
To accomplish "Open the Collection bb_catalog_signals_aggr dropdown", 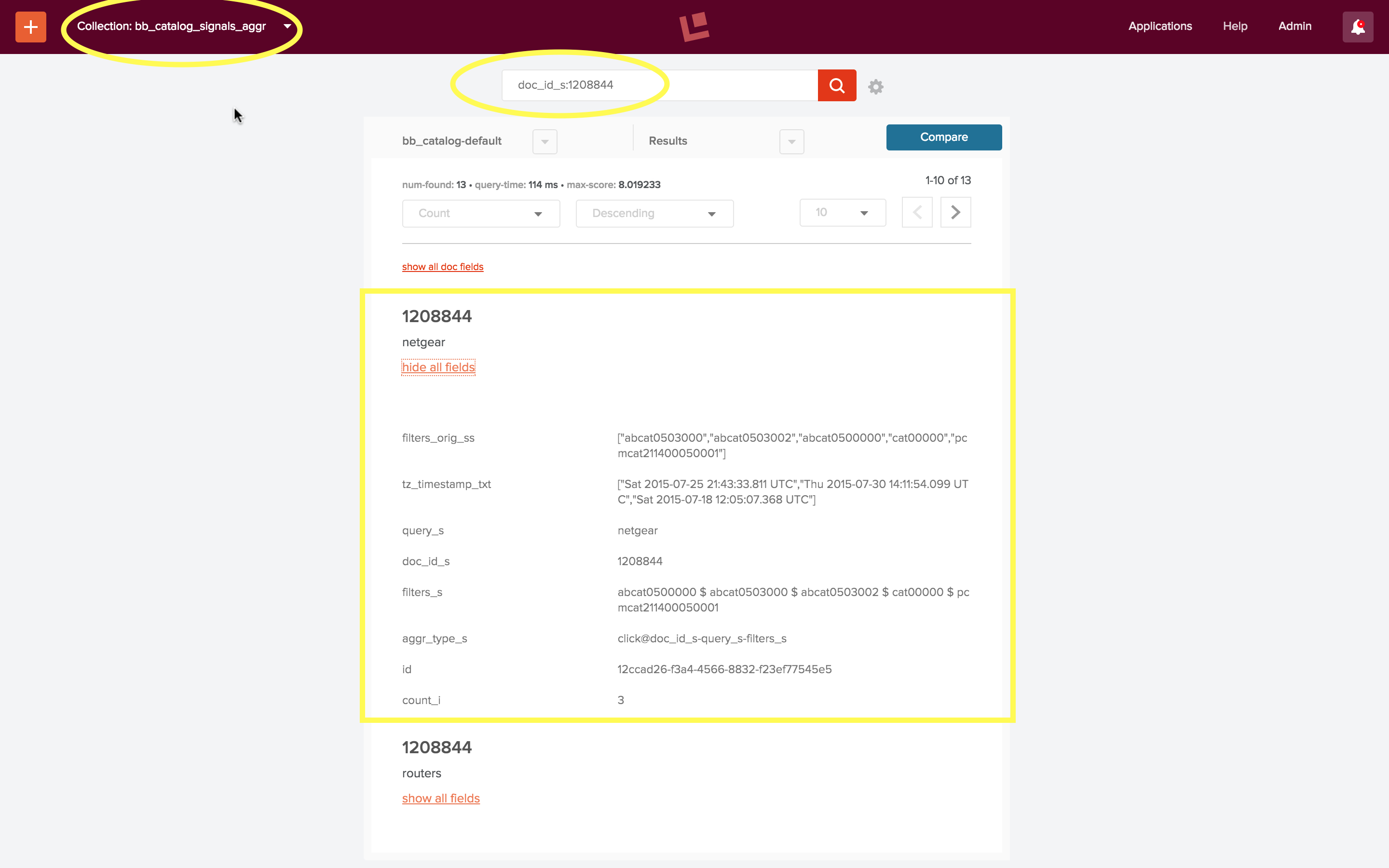I will click(184, 27).
